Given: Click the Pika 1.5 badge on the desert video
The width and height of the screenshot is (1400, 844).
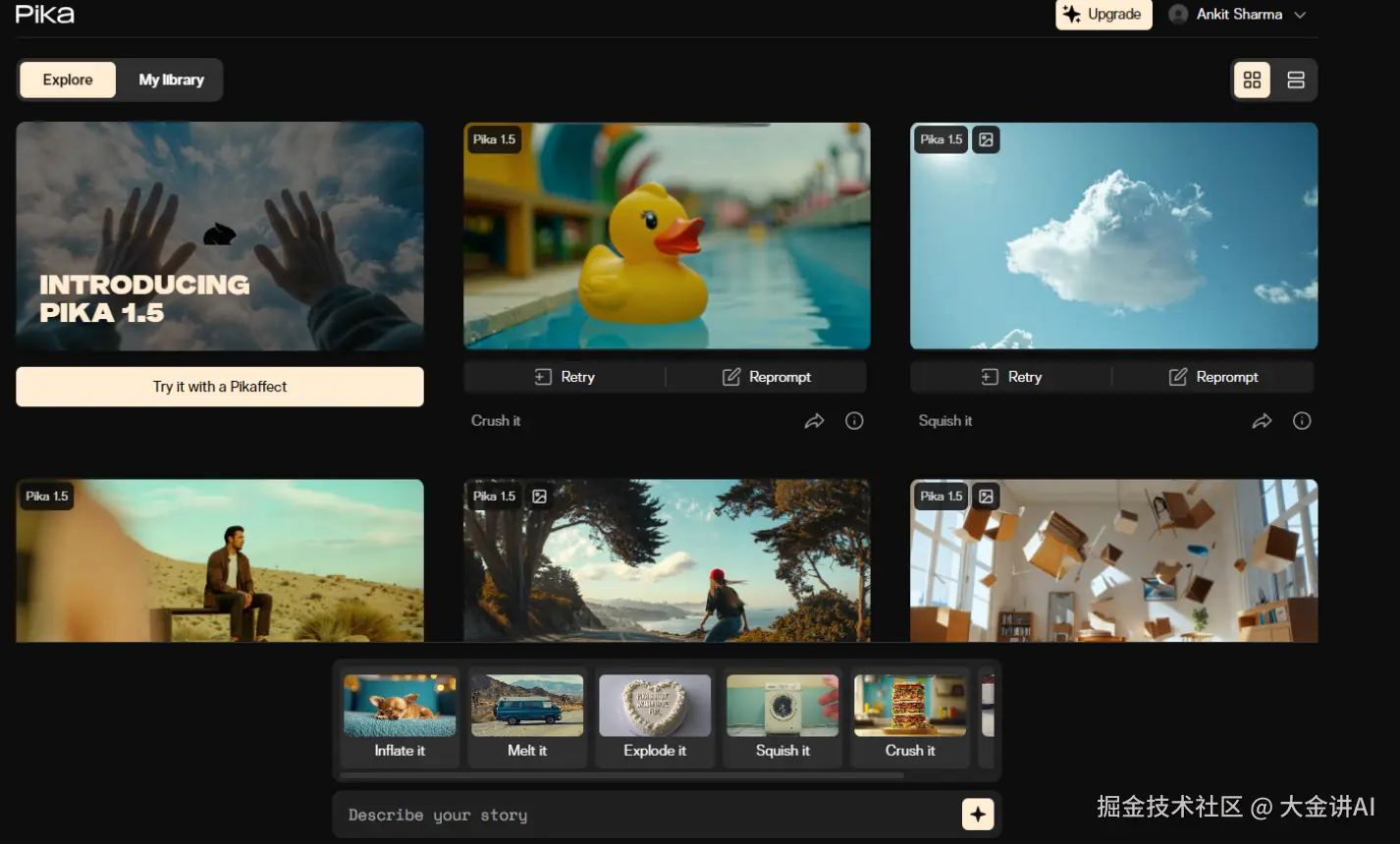Looking at the screenshot, I should click(x=47, y=497).
